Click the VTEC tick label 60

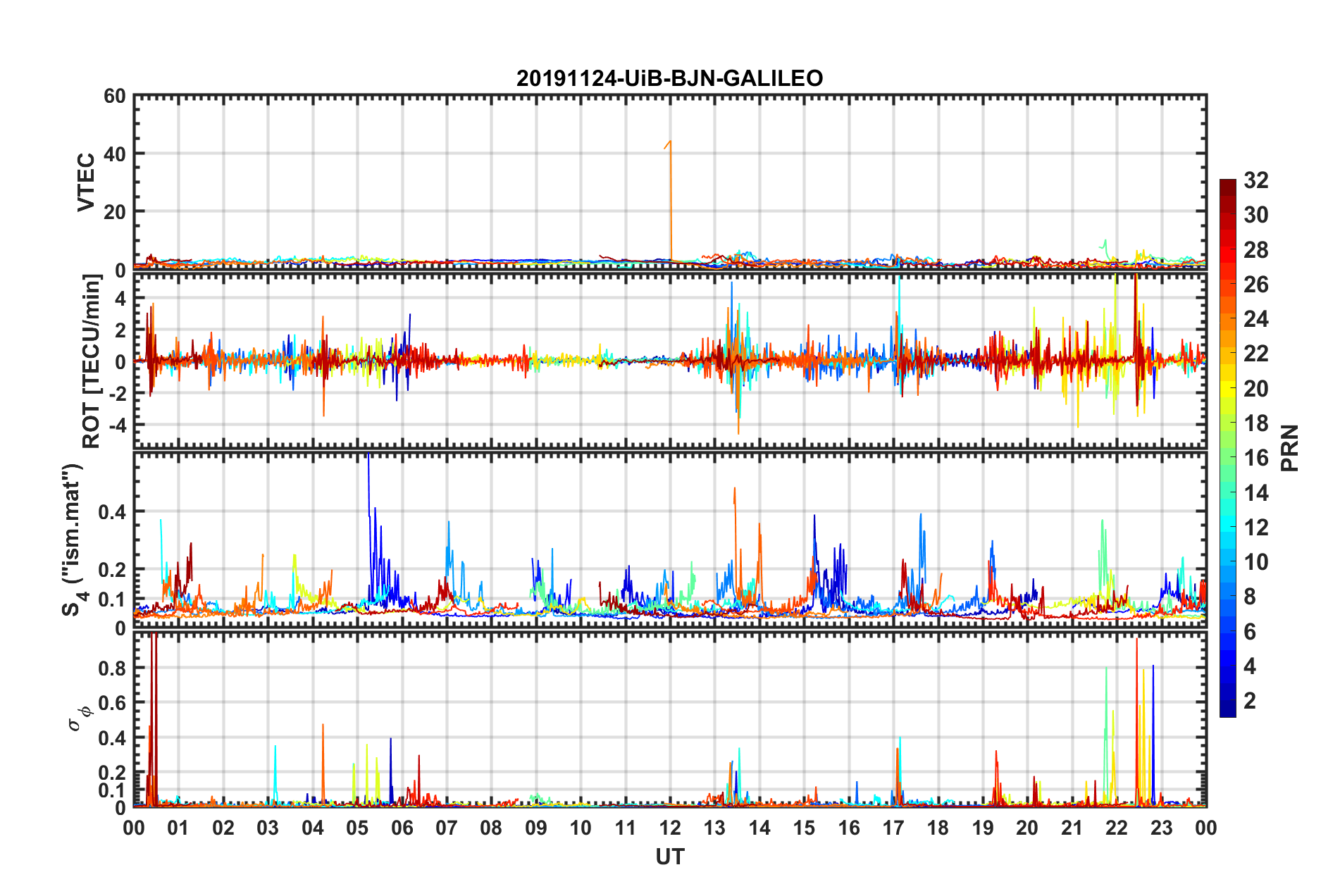(x=115, y=97)
